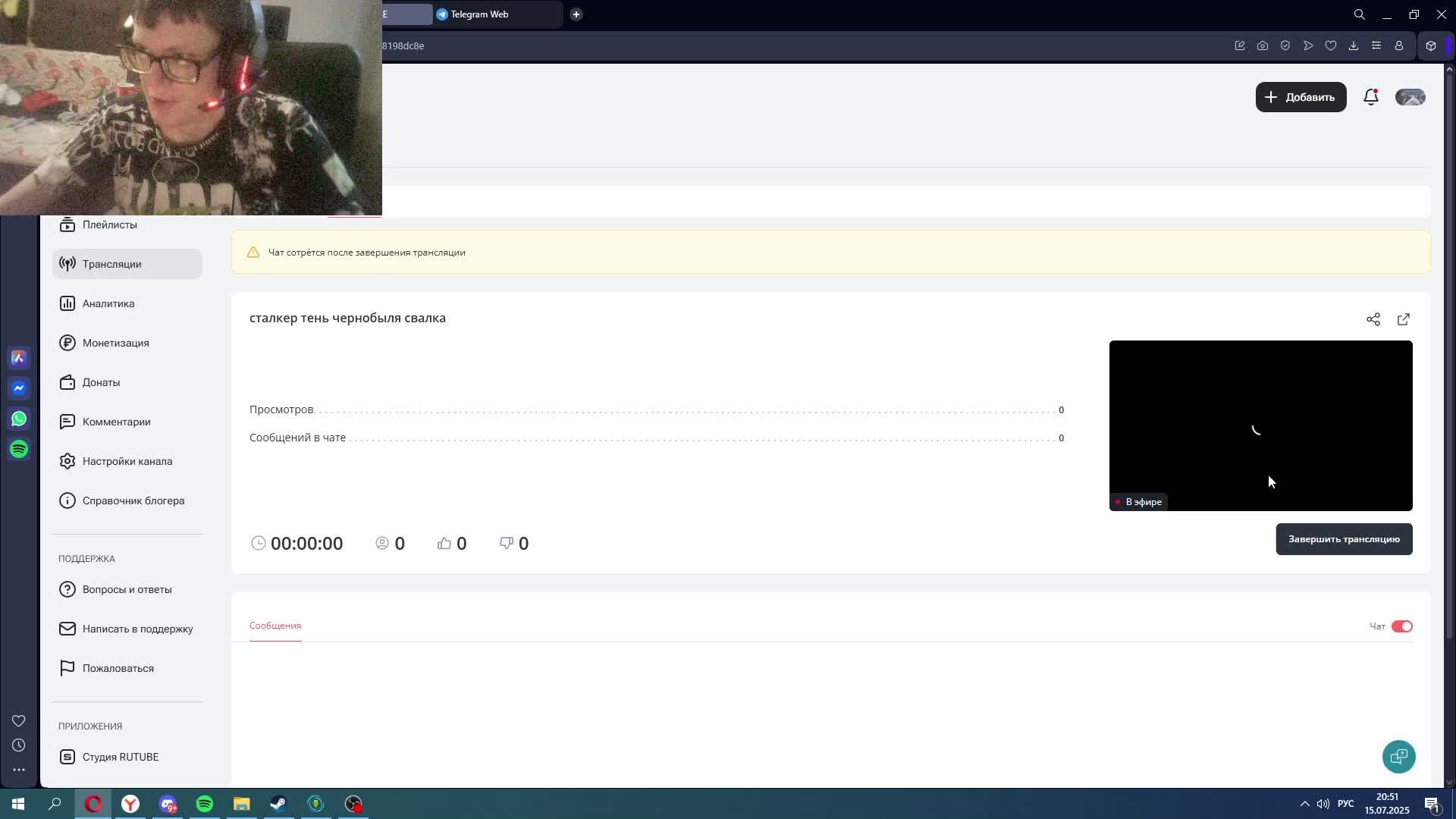1456x819 pixels.
Task: Open Messenger in browser sidebar
Action: 19,388
